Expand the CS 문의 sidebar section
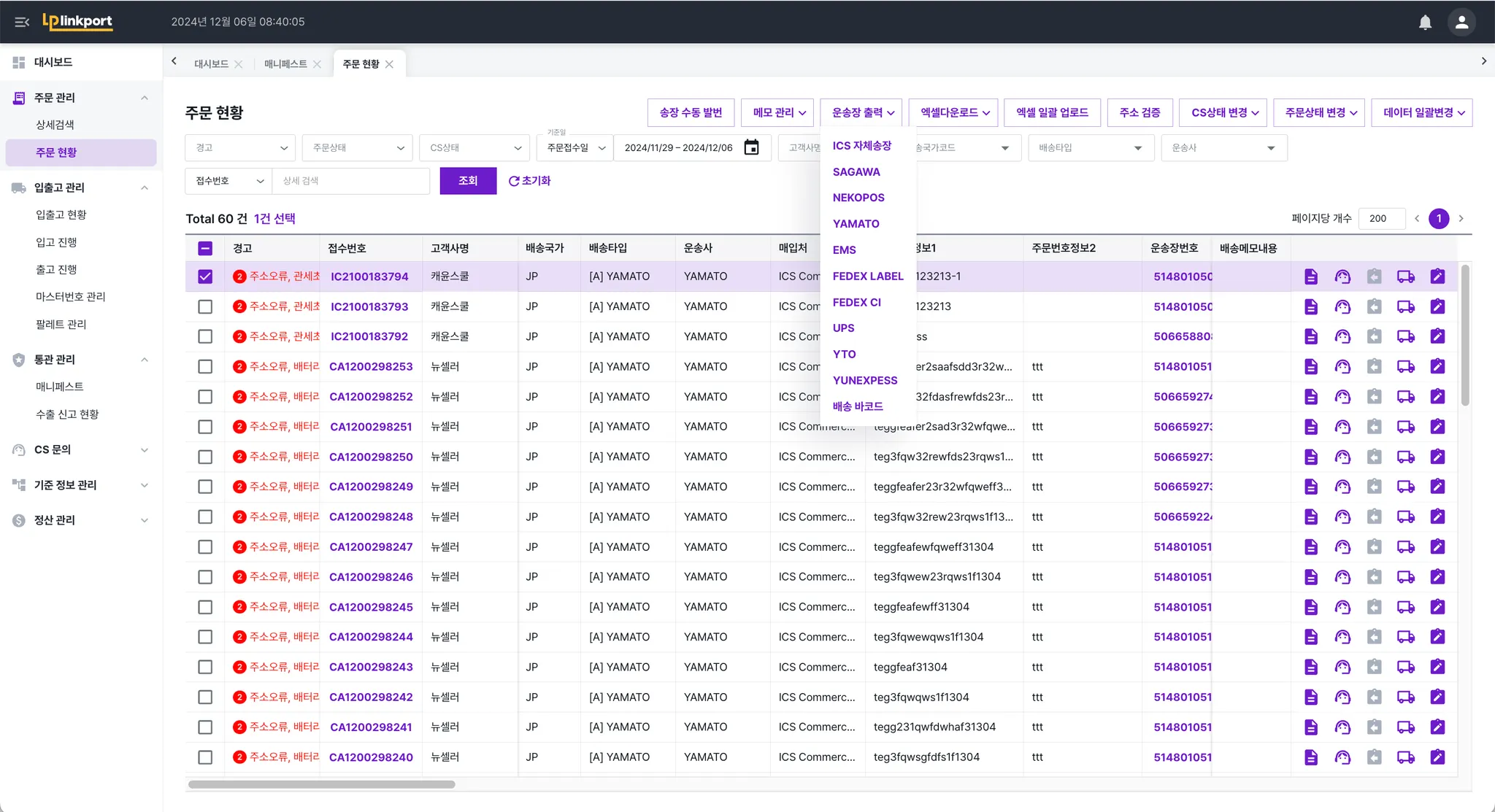 (80, 449)
